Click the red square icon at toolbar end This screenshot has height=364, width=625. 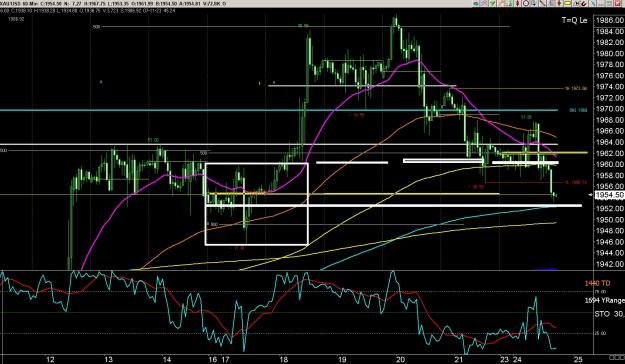(x=617, y=4)
